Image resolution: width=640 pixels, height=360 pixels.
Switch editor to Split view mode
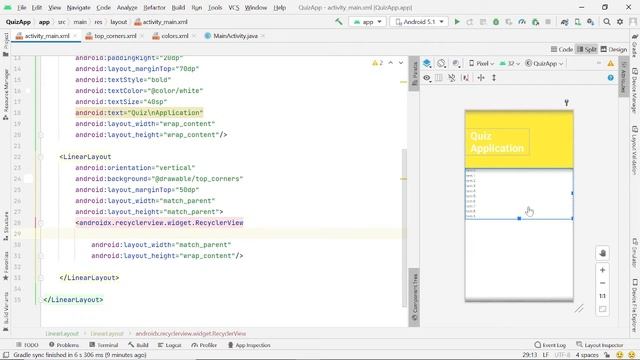pyautogui.click(x=587, y=49)
